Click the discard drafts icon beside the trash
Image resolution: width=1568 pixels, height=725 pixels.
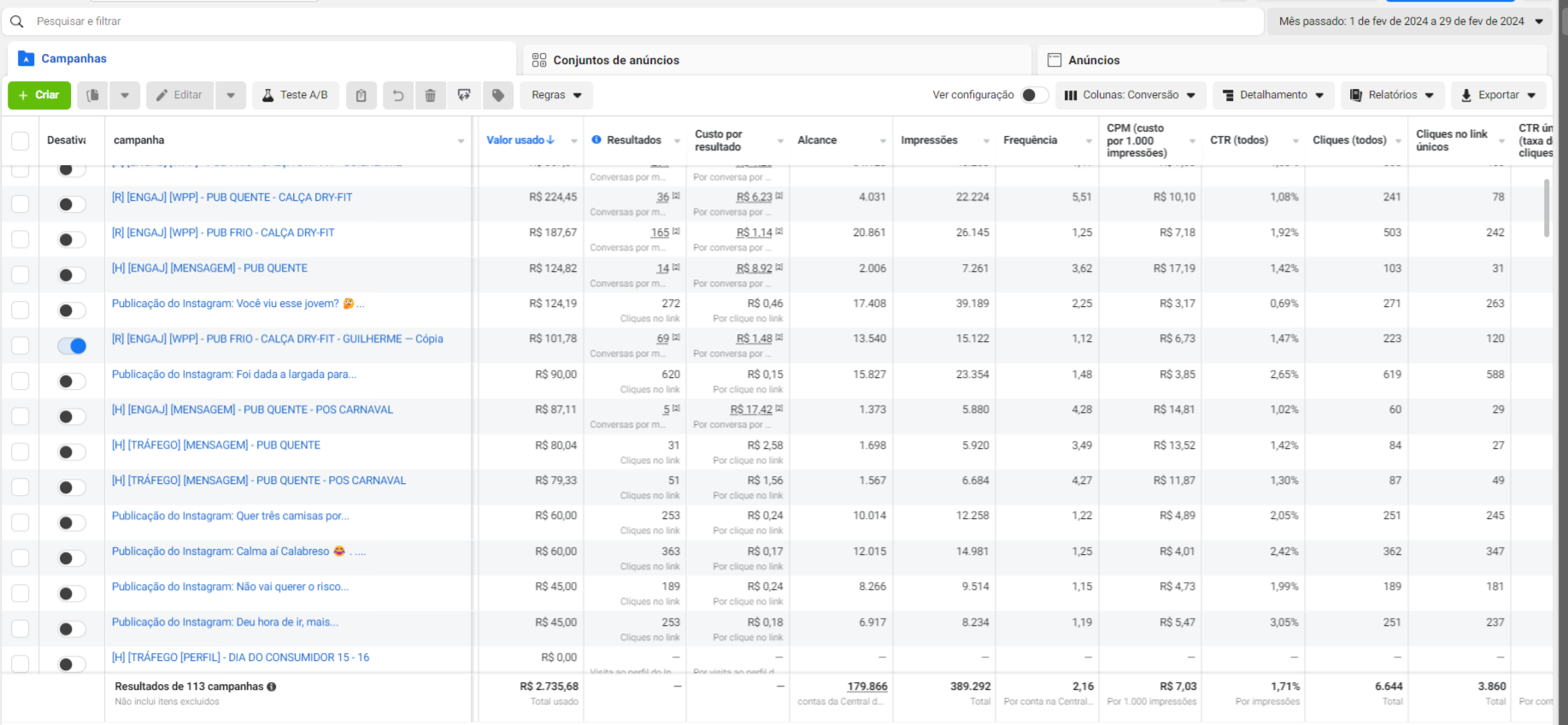coord(464,95)
